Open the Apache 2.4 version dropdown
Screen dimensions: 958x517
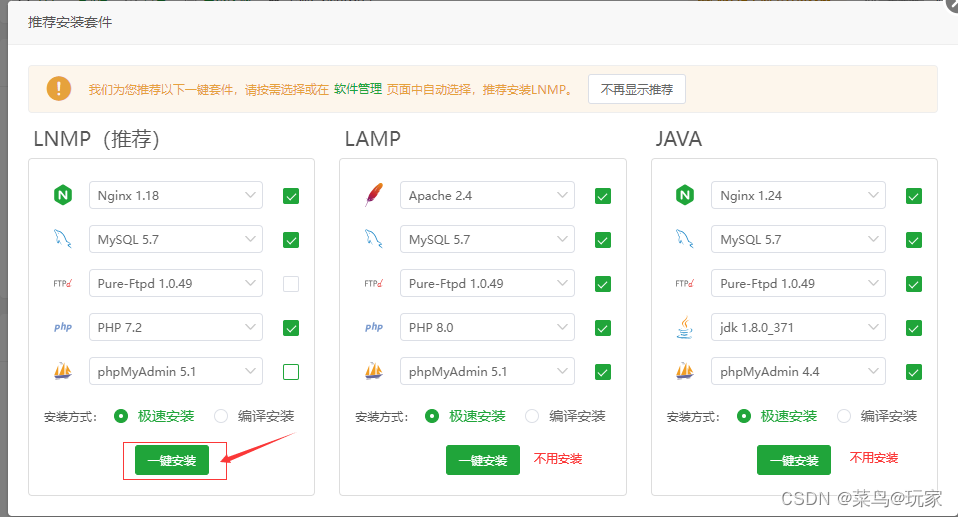pyautogui.click(x=488, y=196)
